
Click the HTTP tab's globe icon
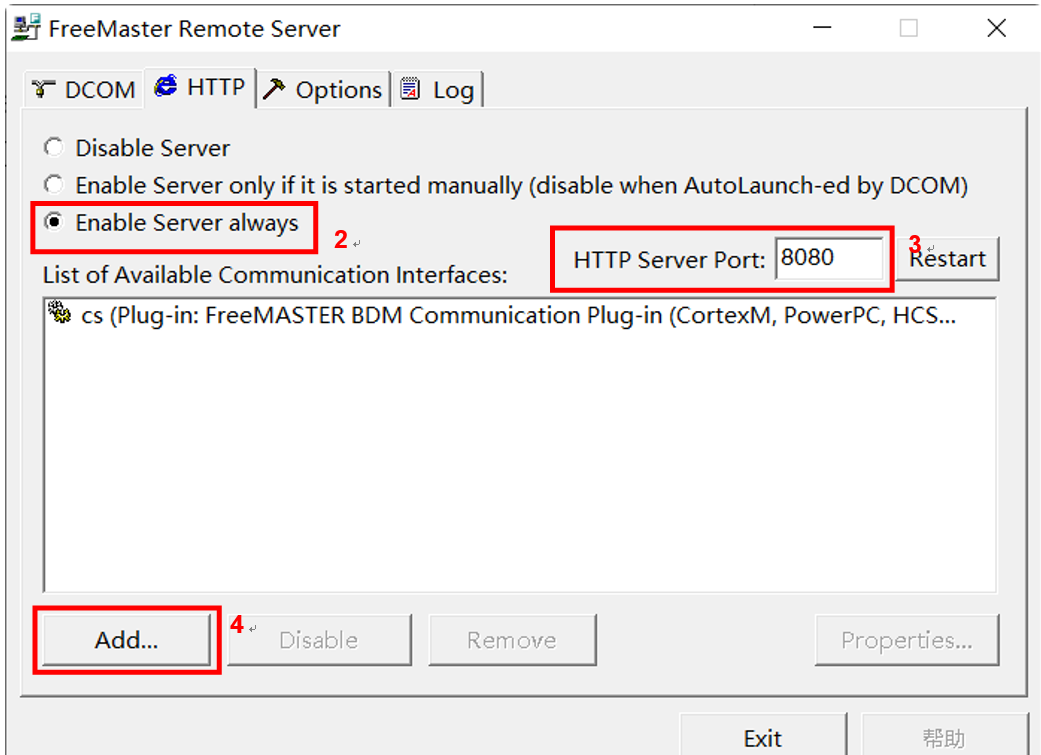click(x=166, y=87)
